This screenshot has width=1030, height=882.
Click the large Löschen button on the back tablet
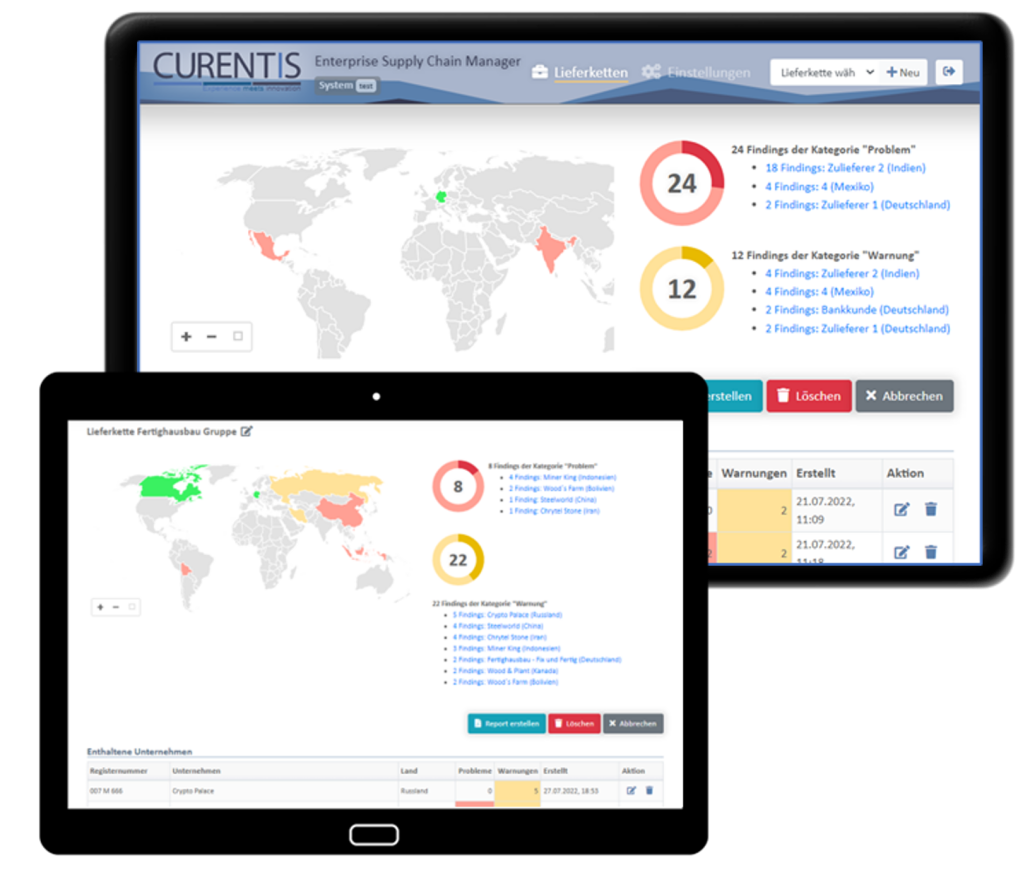[809, 396]
